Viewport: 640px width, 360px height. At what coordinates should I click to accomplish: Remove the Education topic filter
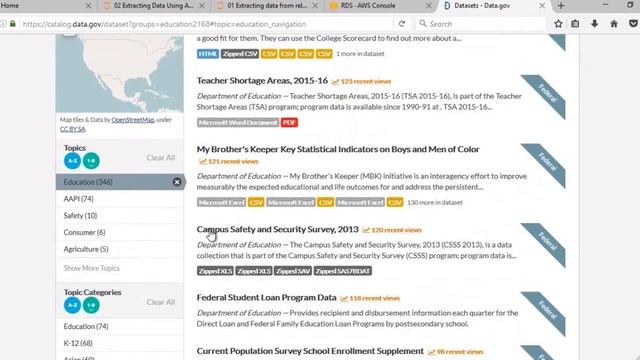point(177,182)
